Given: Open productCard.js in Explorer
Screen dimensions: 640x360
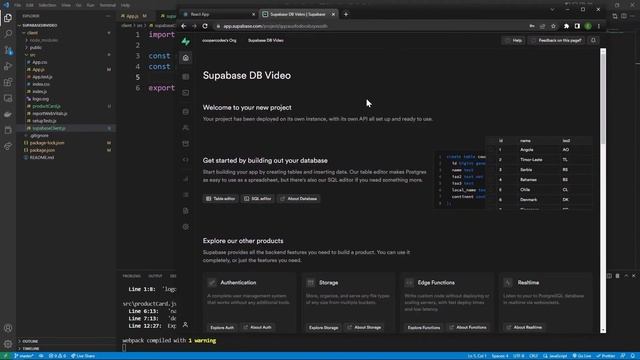Looking at the screenshot, I should click(46, 106).
